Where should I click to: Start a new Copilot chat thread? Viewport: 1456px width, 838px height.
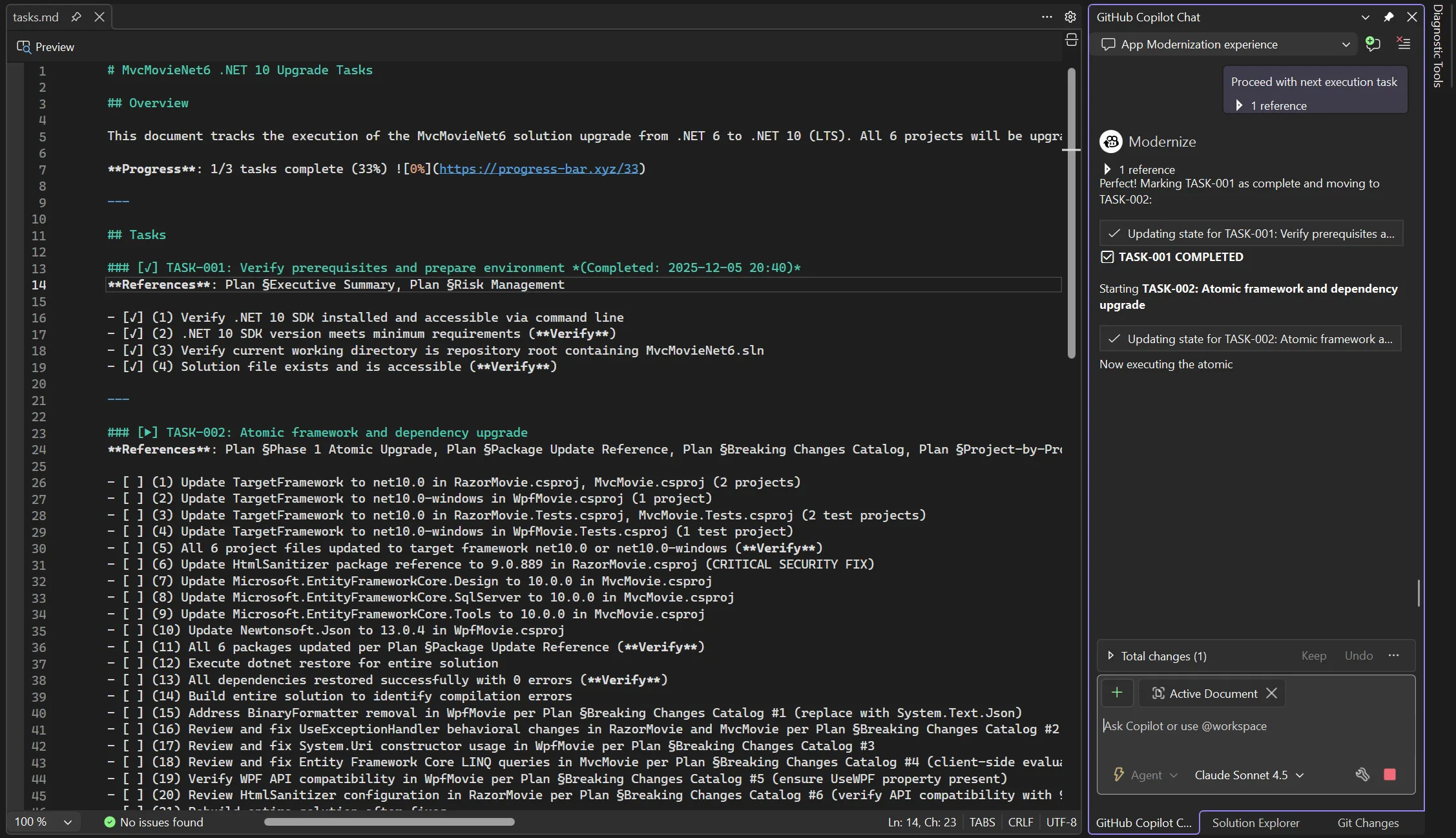1373,44
